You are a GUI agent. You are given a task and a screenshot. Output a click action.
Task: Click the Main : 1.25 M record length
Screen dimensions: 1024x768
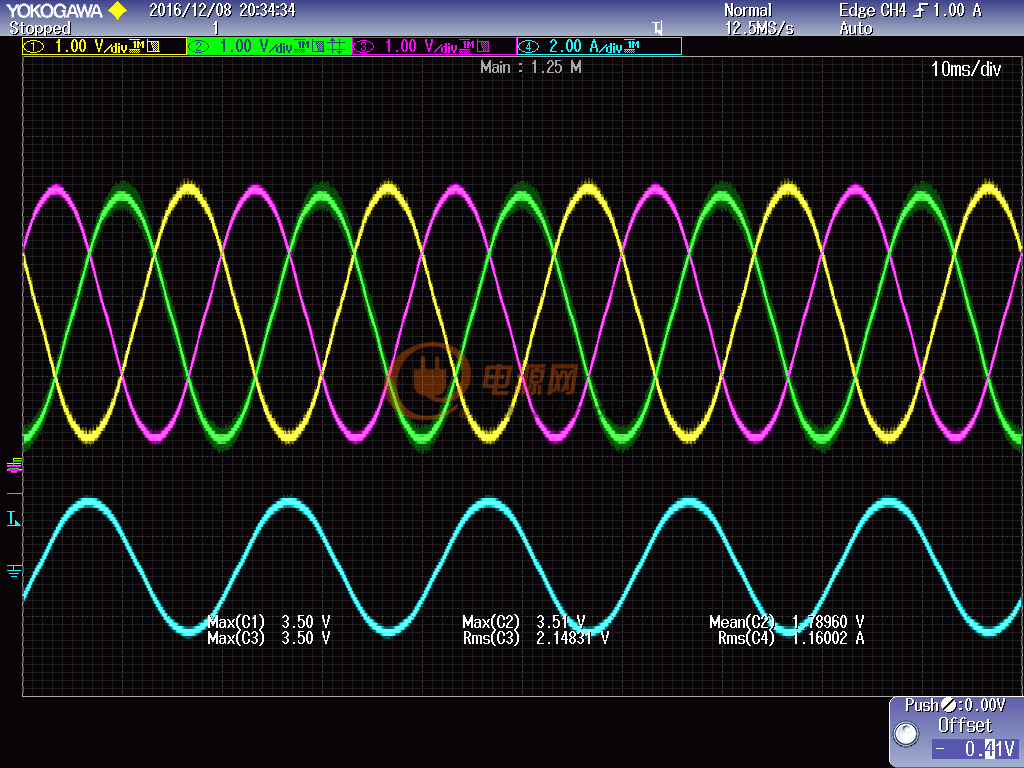[530, 67]
